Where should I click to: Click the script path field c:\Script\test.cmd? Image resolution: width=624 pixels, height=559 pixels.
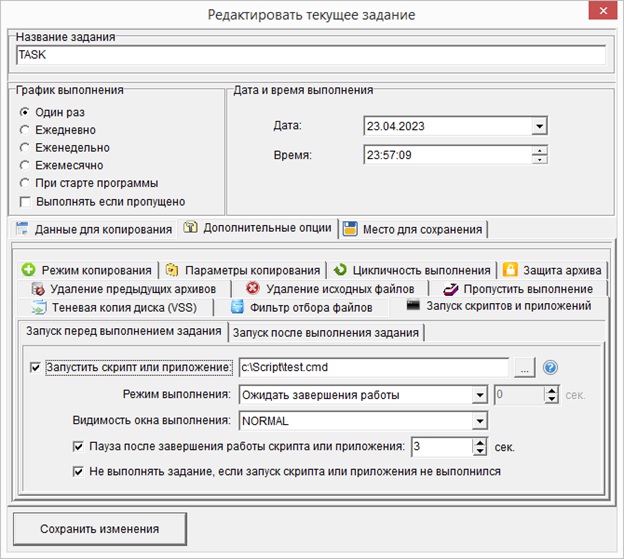tap(374, 367)
